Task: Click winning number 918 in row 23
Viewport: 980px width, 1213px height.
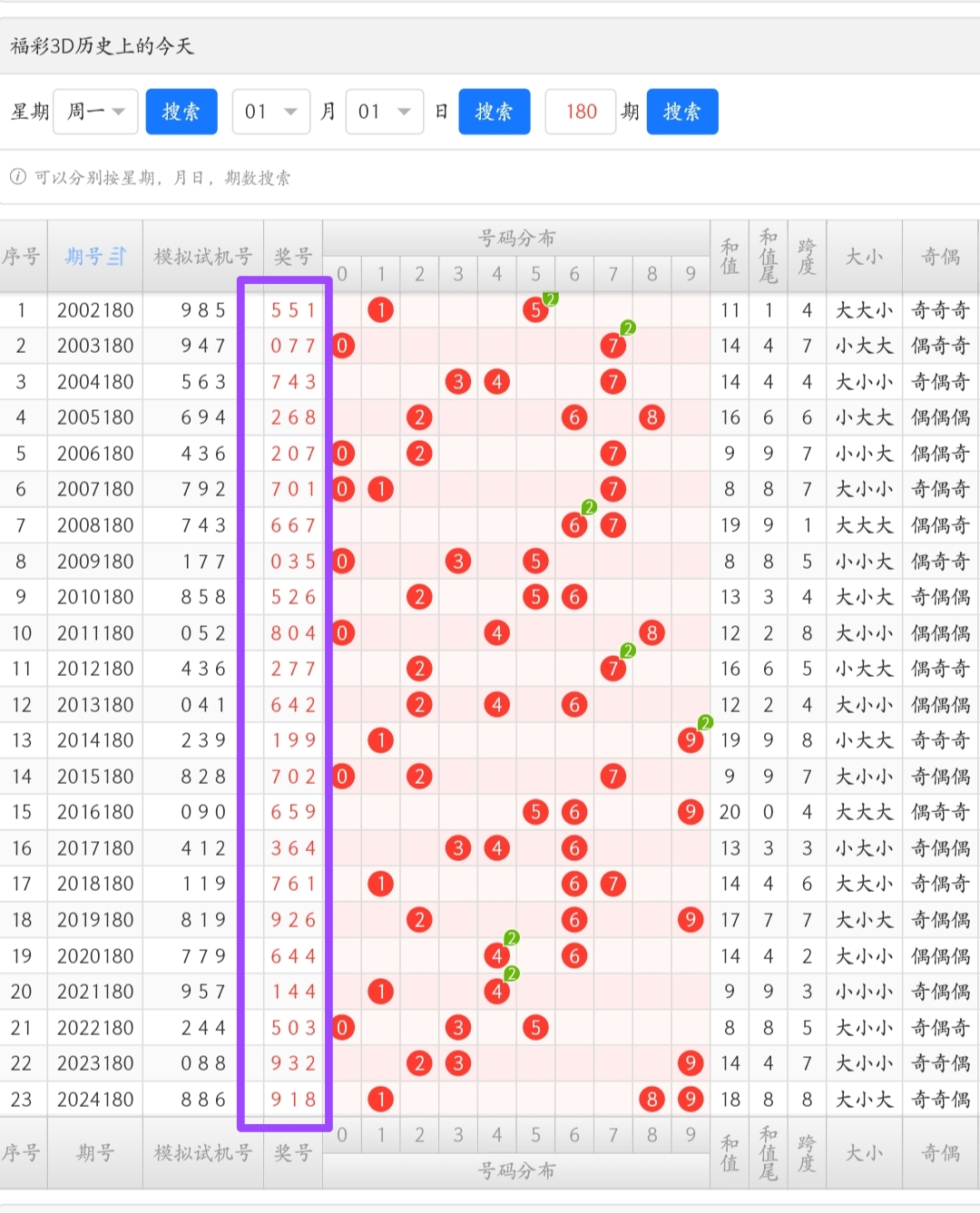Action: pos(293,1100)
